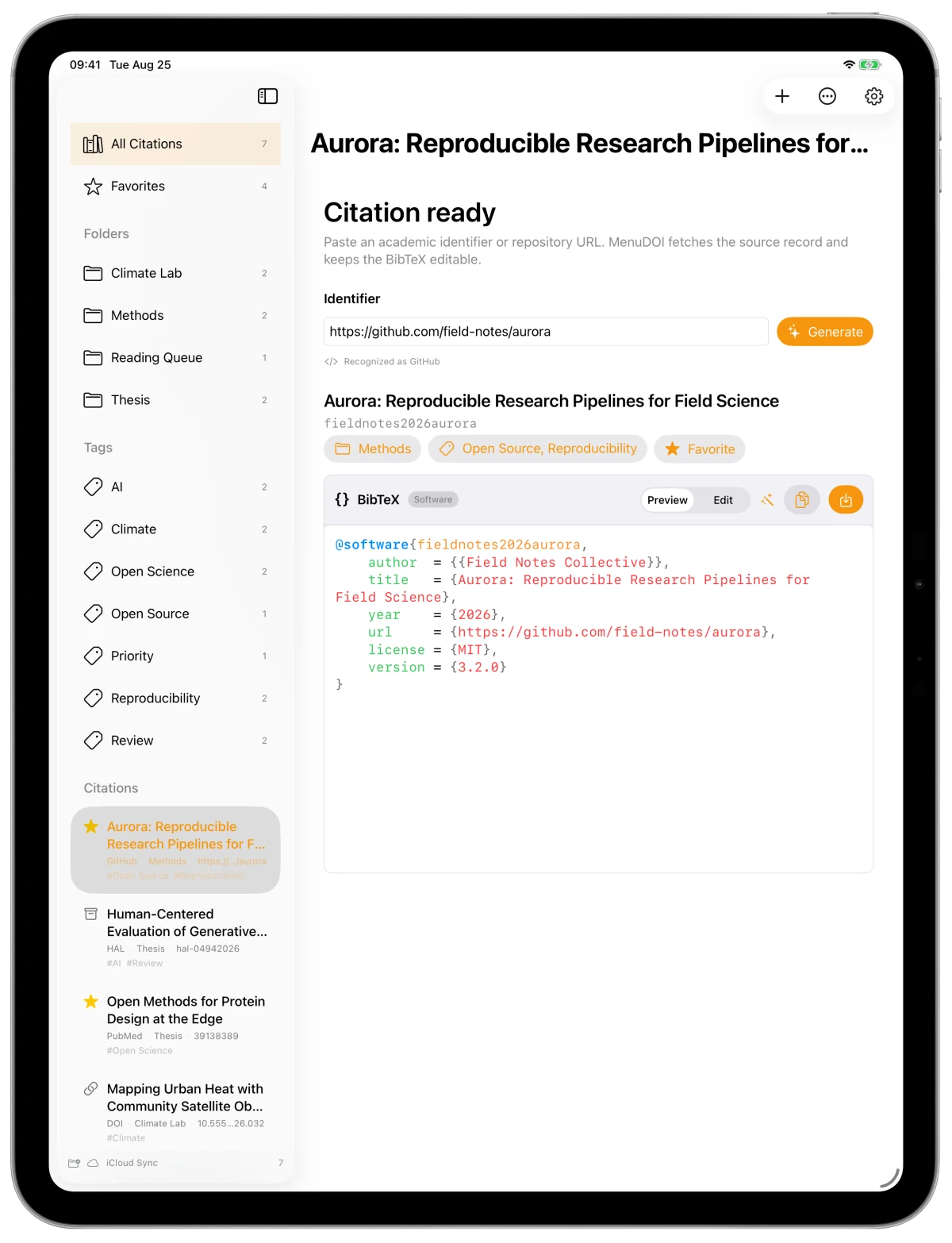Export BibTeX with orange download icon
The image size is (952, 1243).
846,500
